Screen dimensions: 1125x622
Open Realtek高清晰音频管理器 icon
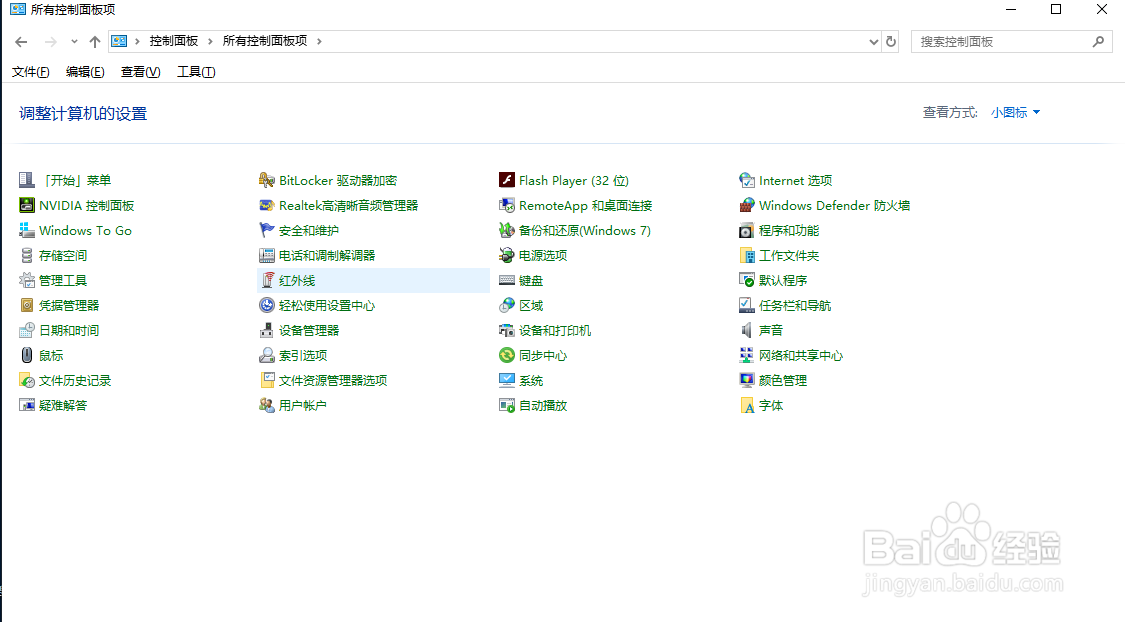pyautogui.click(x=267, y=205)
